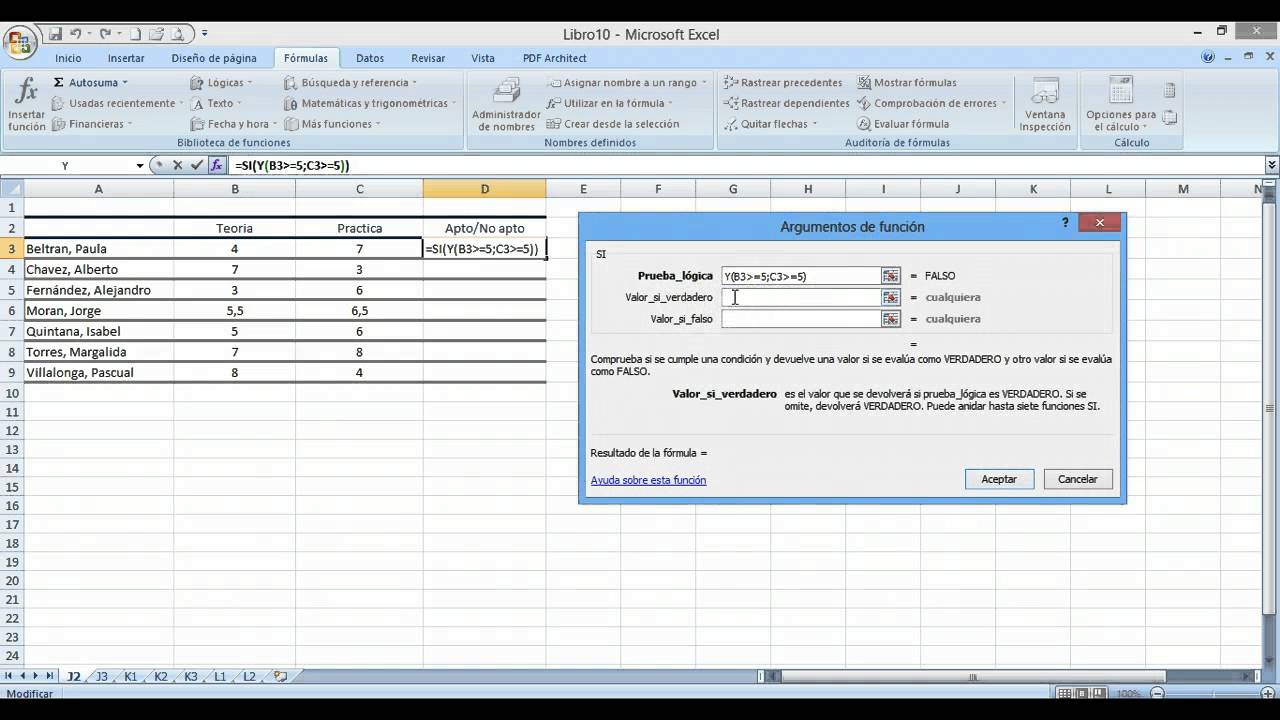Click Evaluar fórmula
The height and width of the screenshot is (720, 1280).
click(x=904, y=124)
